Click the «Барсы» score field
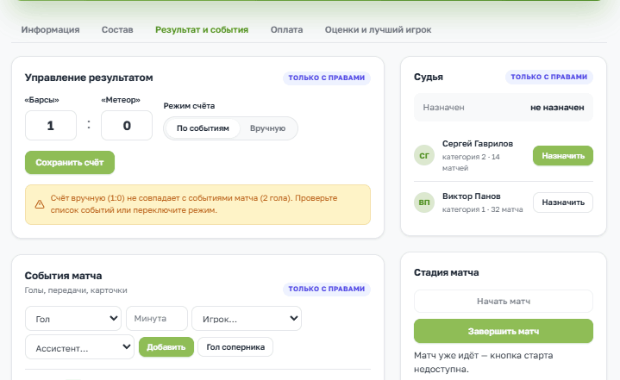620x380 pixels. [x=51, y=125]
